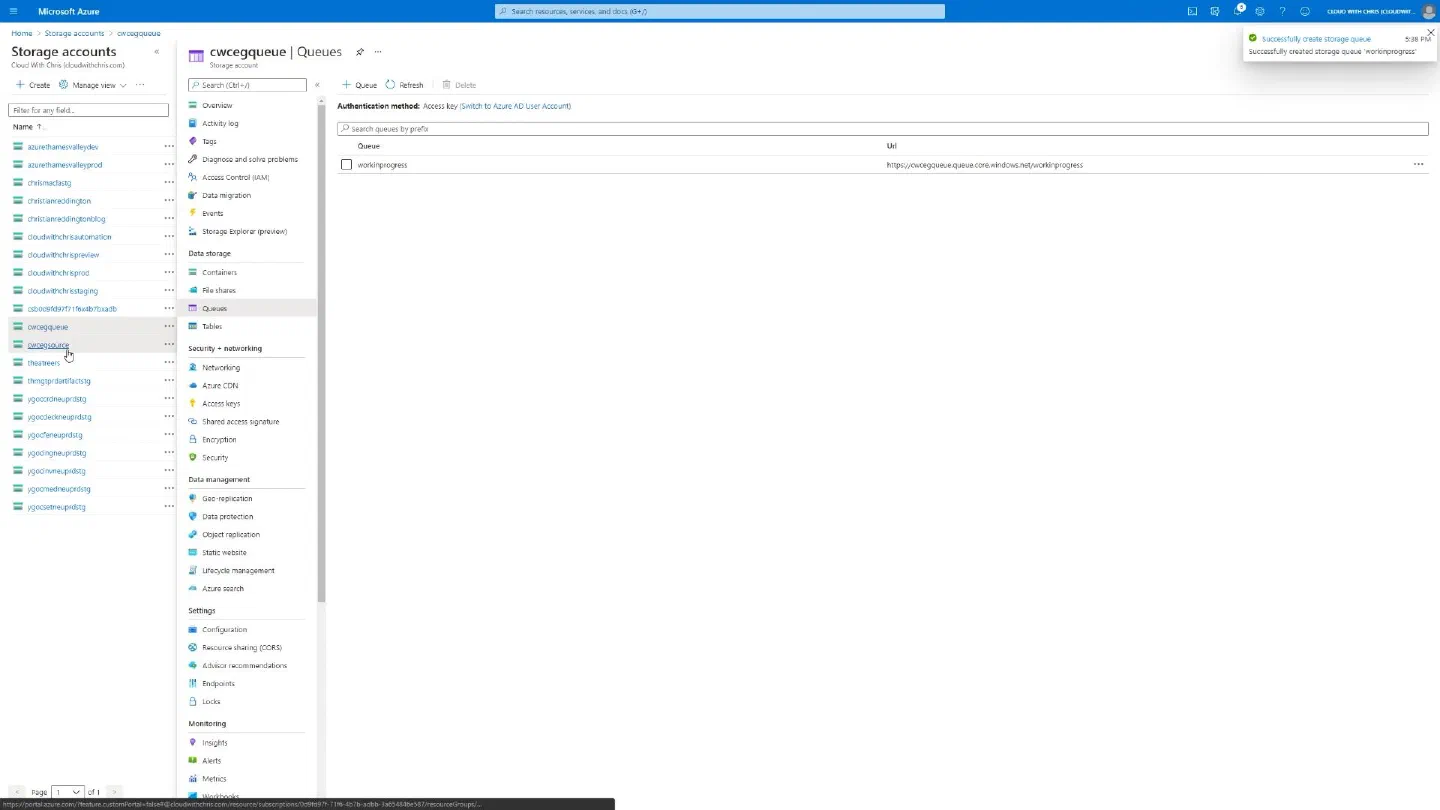Viewport: 1440px width, 810px height.
Task: Open more options next to the Queues title
Action: 378,52
